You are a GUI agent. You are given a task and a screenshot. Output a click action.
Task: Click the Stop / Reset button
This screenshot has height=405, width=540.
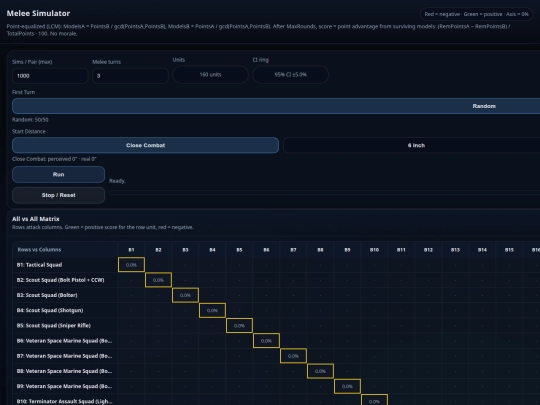coord(58,195)
